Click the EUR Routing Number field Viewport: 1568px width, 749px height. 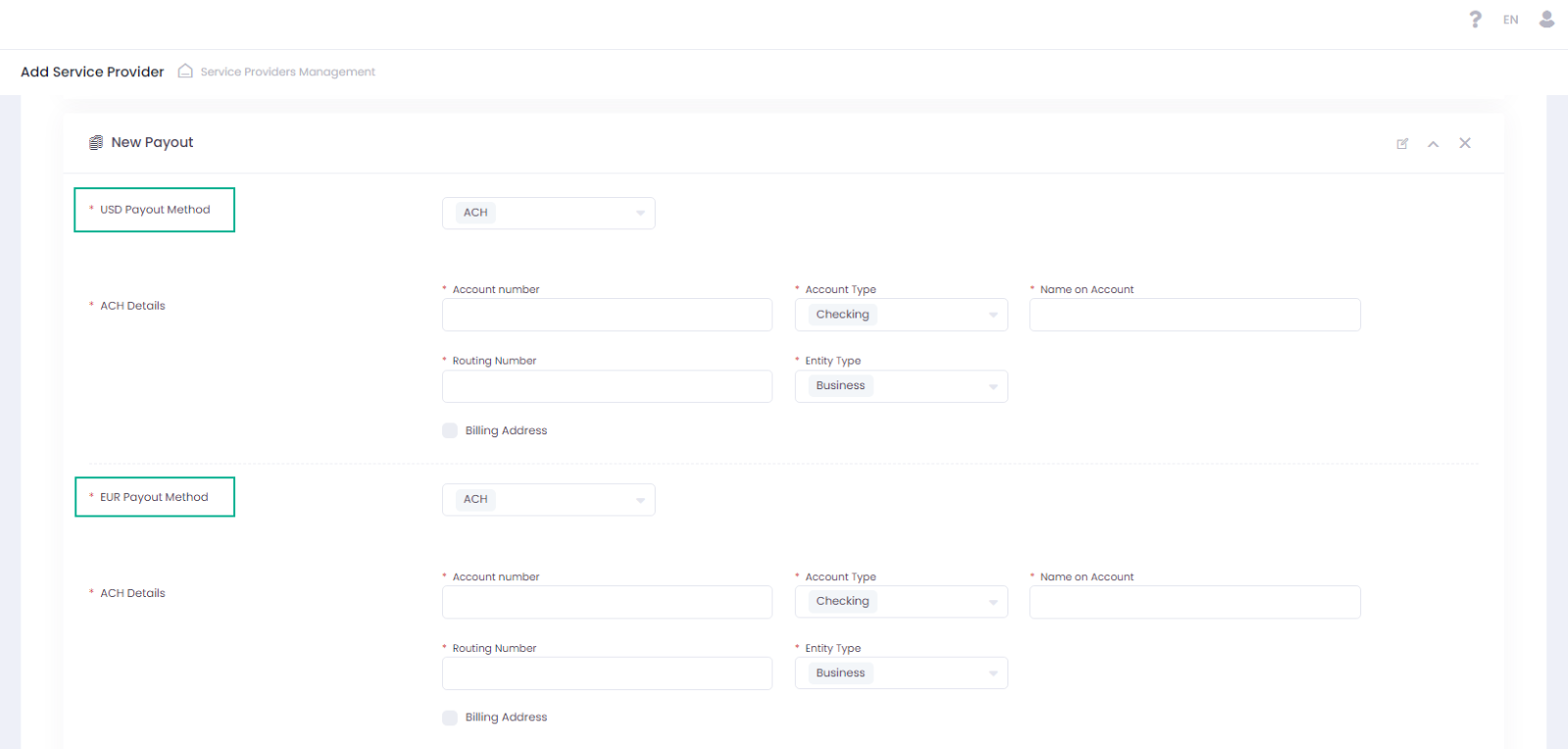pos(607,674)
